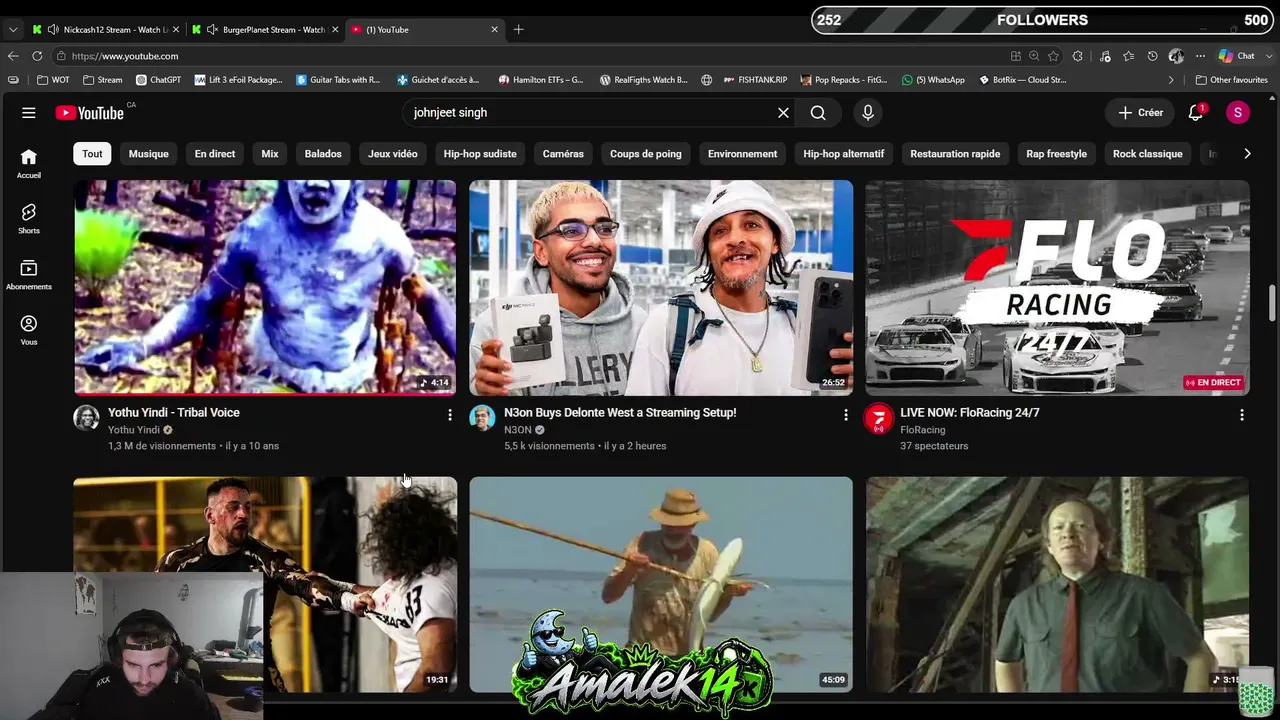This screenshot has height=720, width=1280.
Task: Switch to the Nickcash12 Stream tab
Action: [x=107, y=29]
